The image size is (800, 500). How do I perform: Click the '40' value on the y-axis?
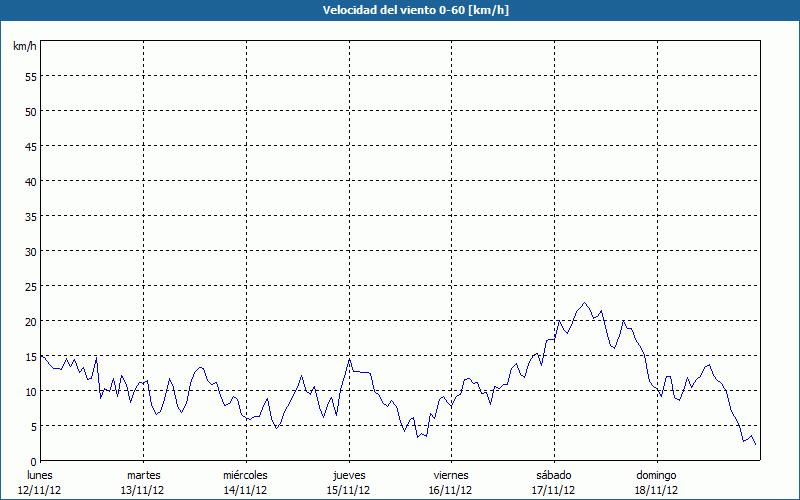point(30,181)
